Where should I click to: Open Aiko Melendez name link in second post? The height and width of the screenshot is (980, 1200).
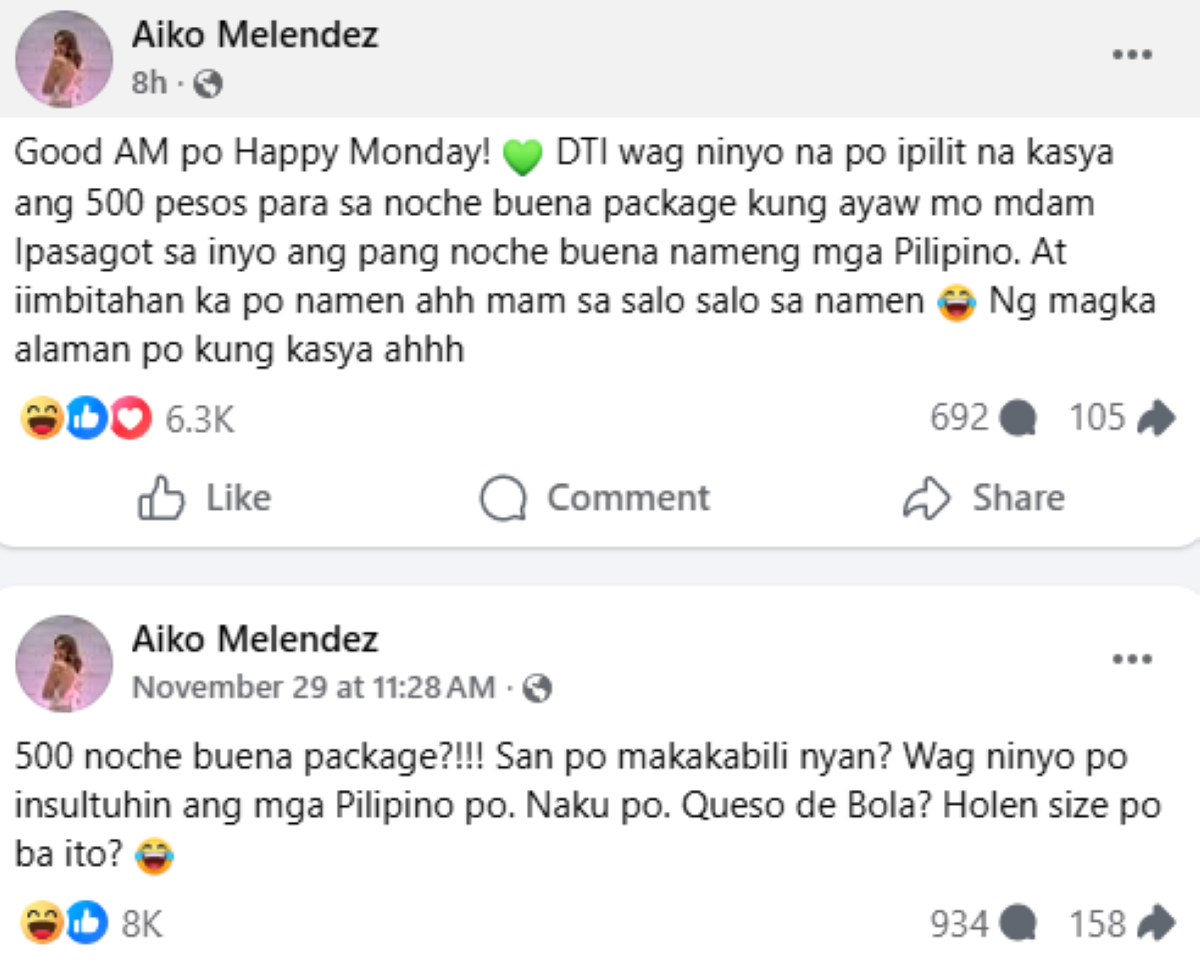pos(255,640)
